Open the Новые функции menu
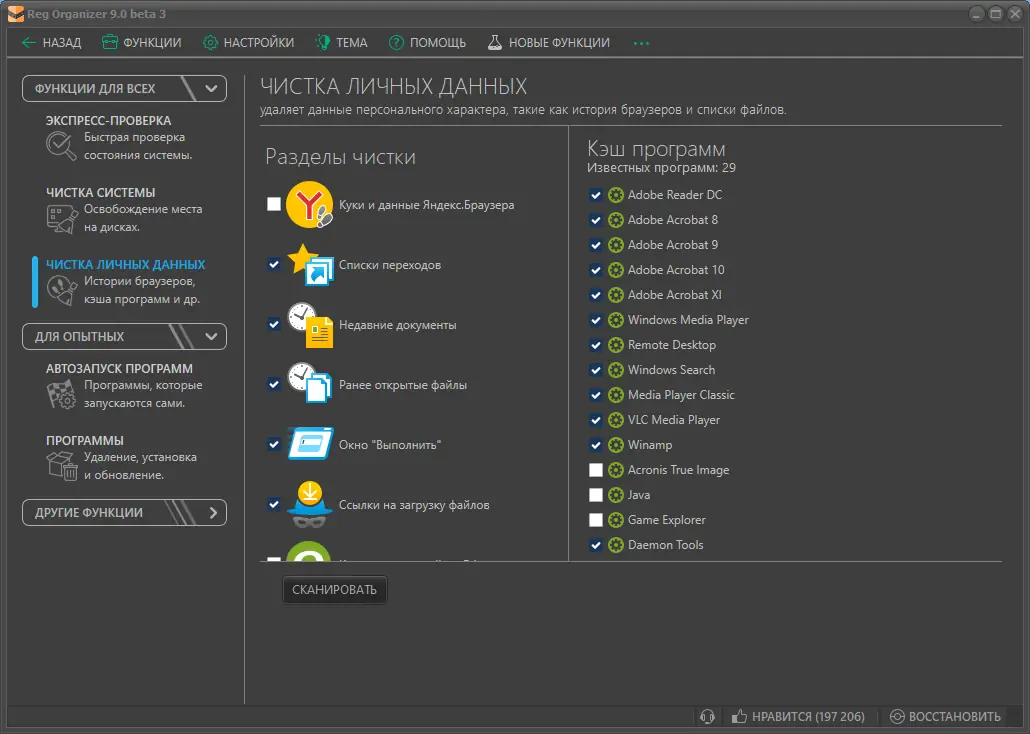 tap(549, 43)
